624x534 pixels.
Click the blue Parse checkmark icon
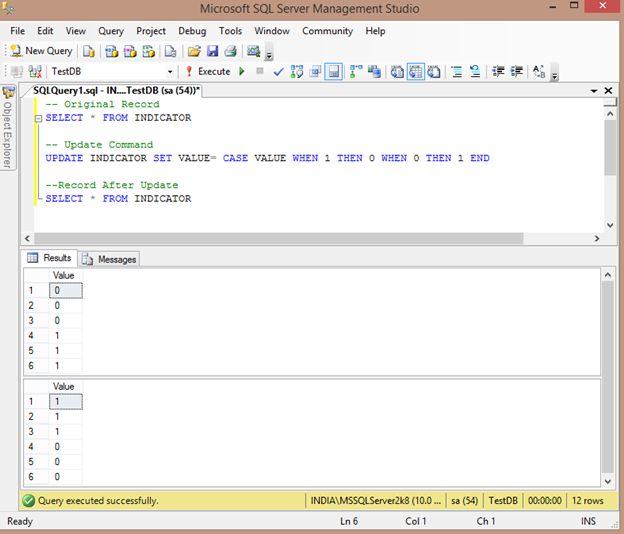point(279,72)
